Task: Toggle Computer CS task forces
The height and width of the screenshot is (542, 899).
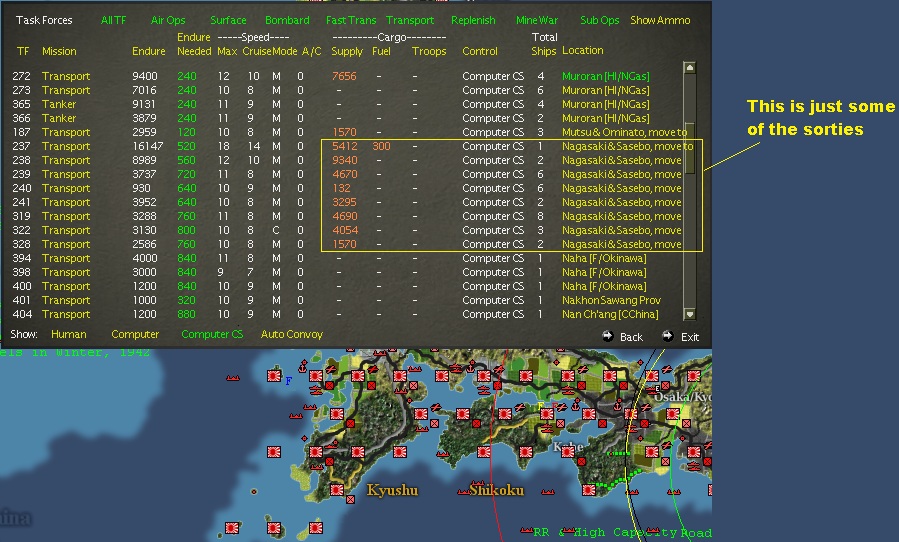Action: pyautogui.click(x=212, y=334)
